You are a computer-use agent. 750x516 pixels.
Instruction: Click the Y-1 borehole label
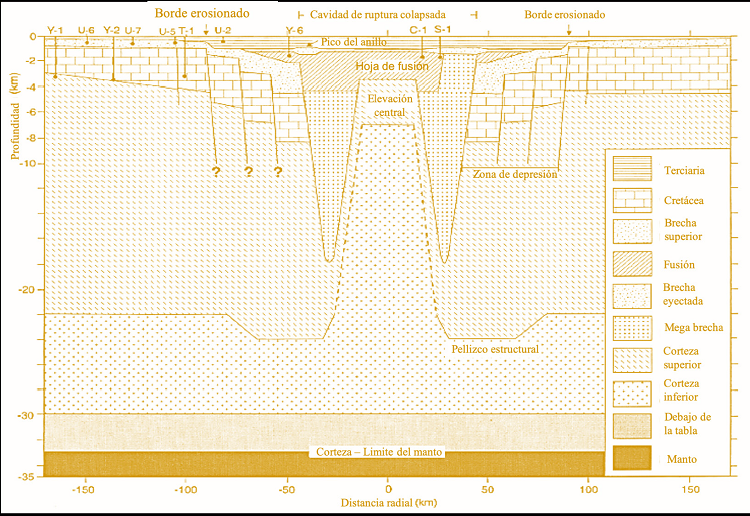click(x=56, y=31)
